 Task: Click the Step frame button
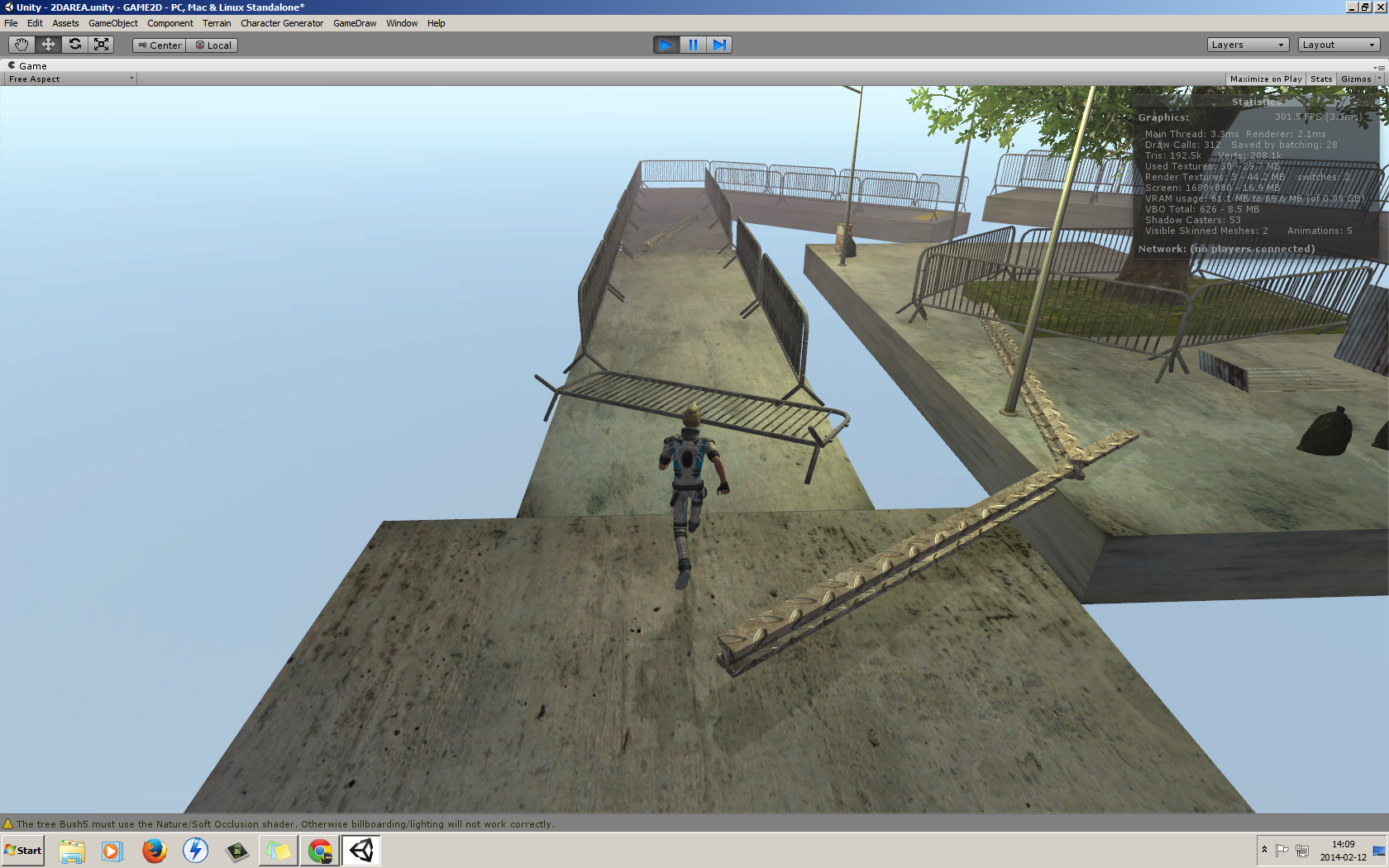[719, 45]
